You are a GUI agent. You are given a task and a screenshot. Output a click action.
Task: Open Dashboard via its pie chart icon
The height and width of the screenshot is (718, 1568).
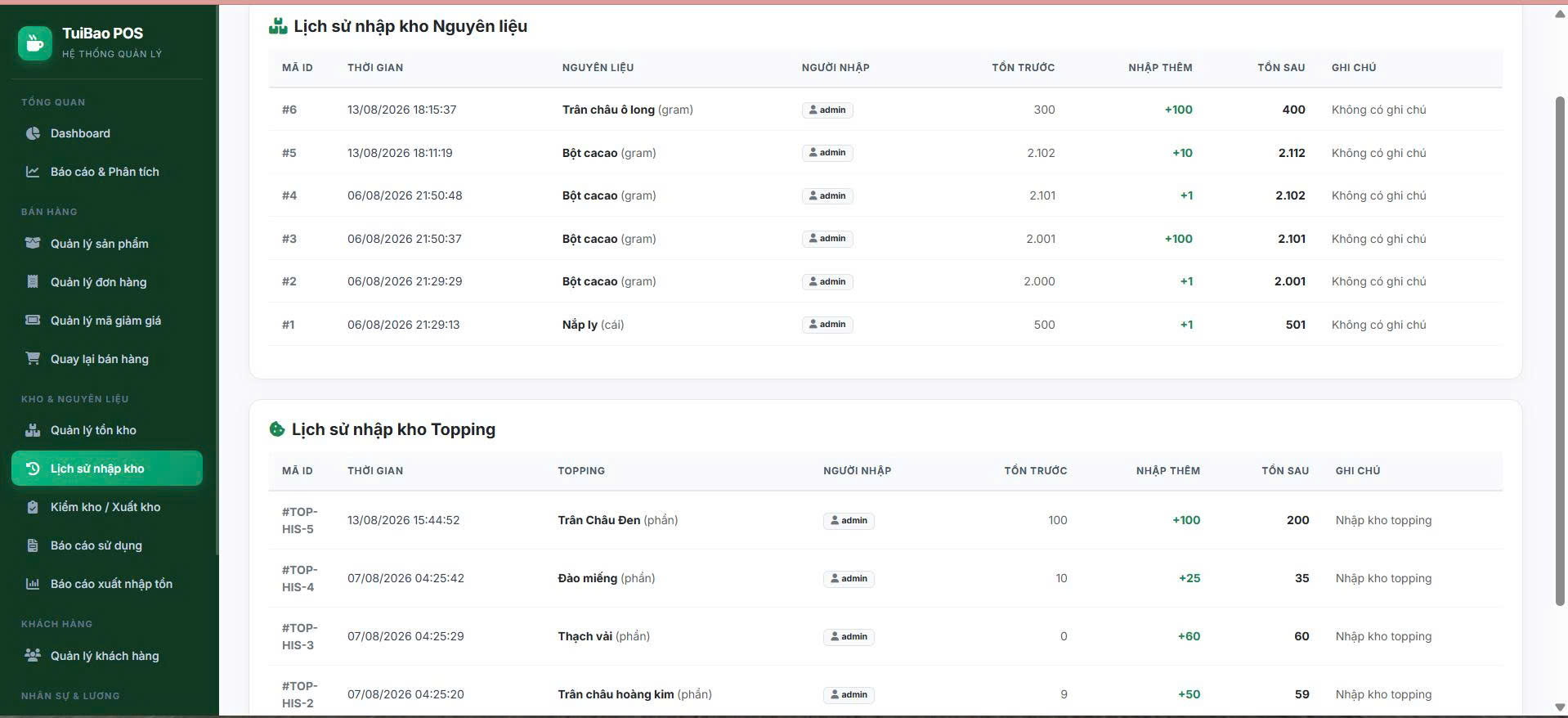pos(33,133)
